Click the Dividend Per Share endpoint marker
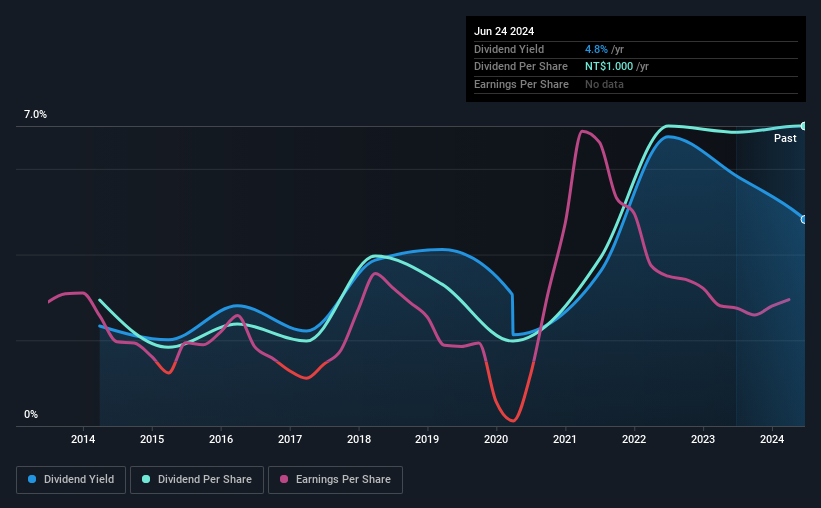Screen dimensions: 821x508 804,126
